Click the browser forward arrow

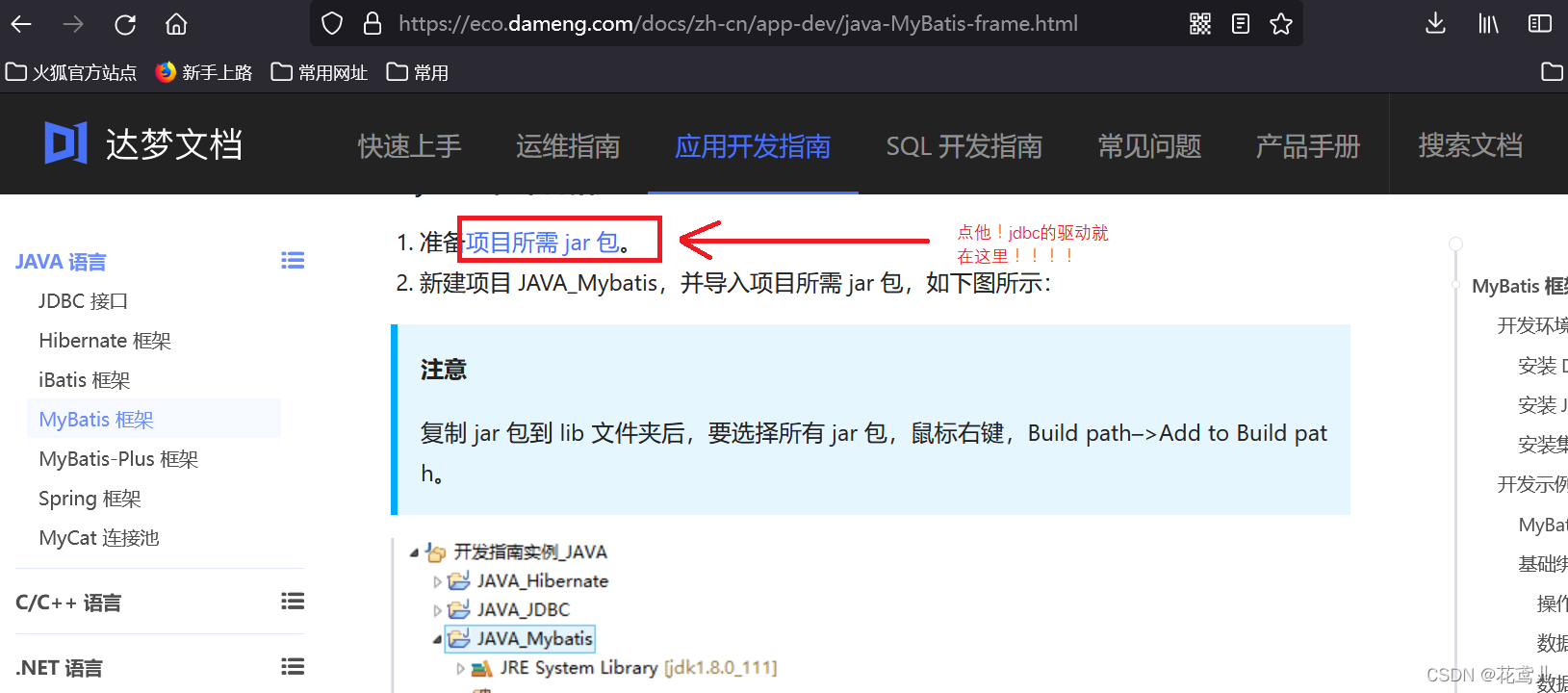coord(73,24)
